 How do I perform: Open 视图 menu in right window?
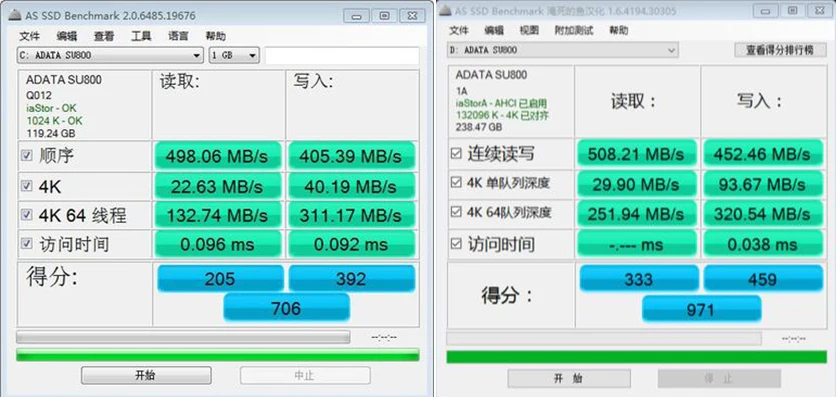[x=529, y=30]
